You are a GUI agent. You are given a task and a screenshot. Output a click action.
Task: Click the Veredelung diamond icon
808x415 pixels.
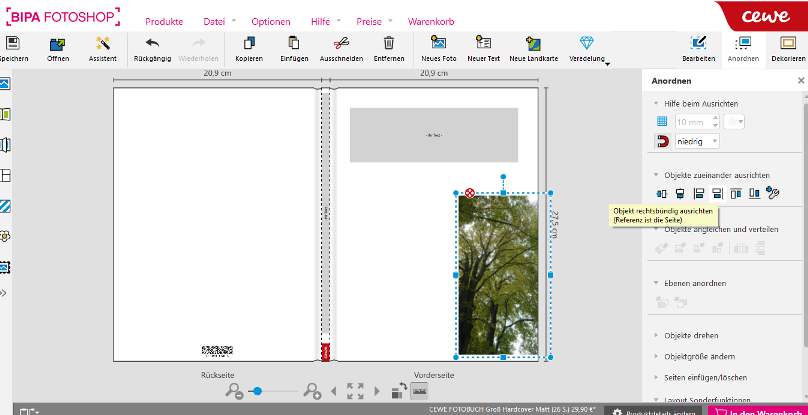pyautogui.click(x=586, y=43)
